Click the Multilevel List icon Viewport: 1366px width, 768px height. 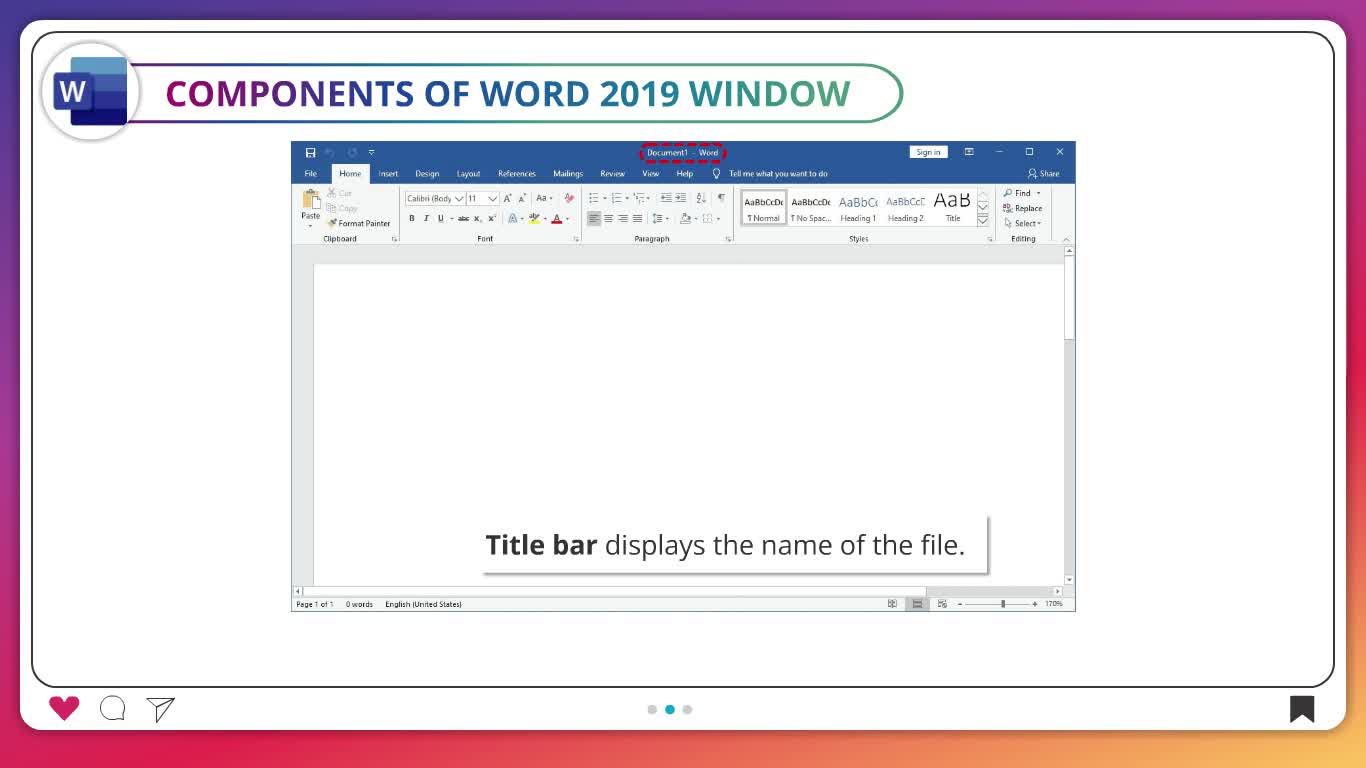coord(640,198)
